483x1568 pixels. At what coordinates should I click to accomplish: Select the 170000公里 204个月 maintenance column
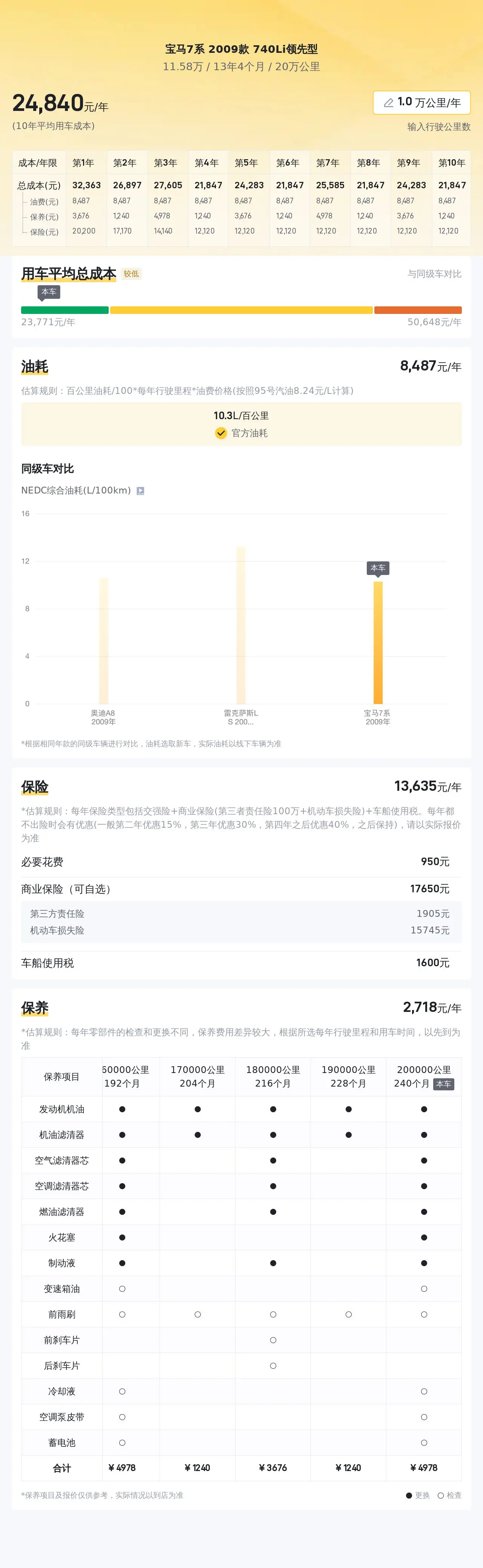(197, 1076)
